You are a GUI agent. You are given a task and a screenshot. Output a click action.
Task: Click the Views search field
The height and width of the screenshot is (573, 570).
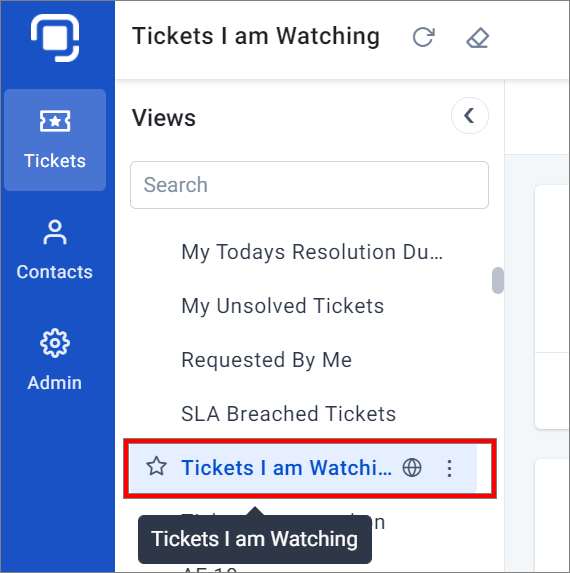point(309,185)
